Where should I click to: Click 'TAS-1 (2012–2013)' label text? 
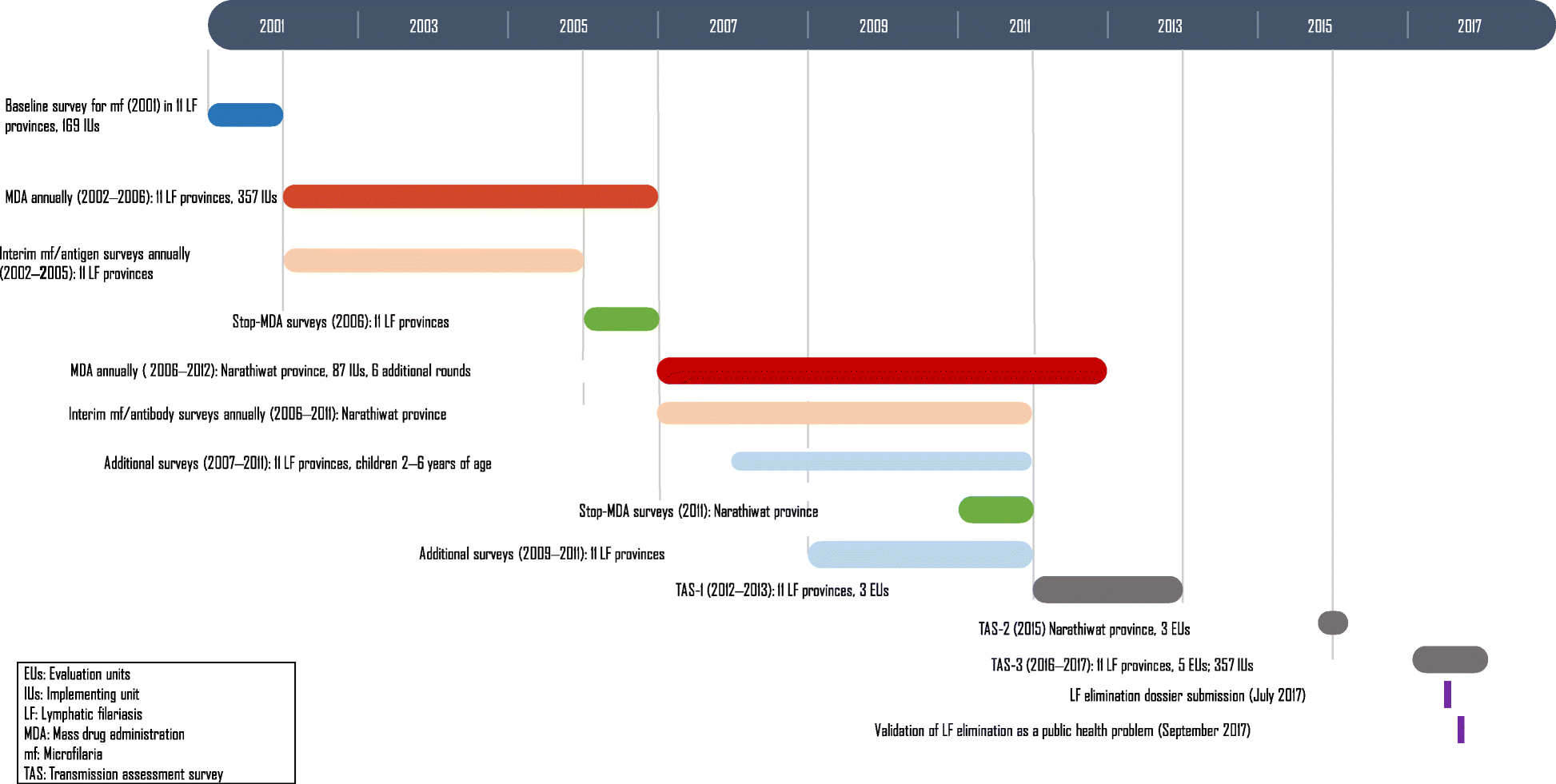(x=782, y=591)
